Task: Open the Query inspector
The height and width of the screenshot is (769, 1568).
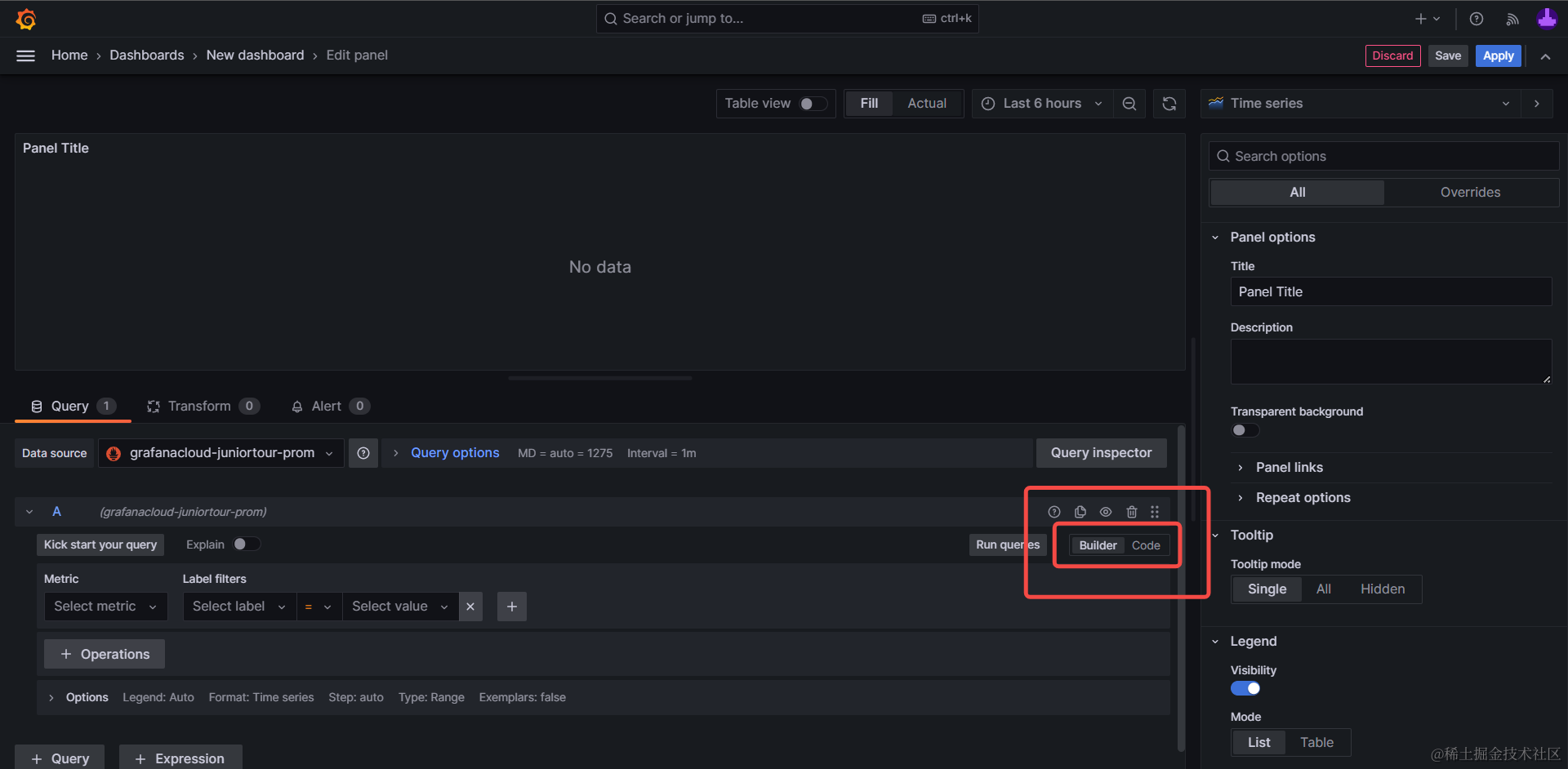Action: (x=1101, y=453)
